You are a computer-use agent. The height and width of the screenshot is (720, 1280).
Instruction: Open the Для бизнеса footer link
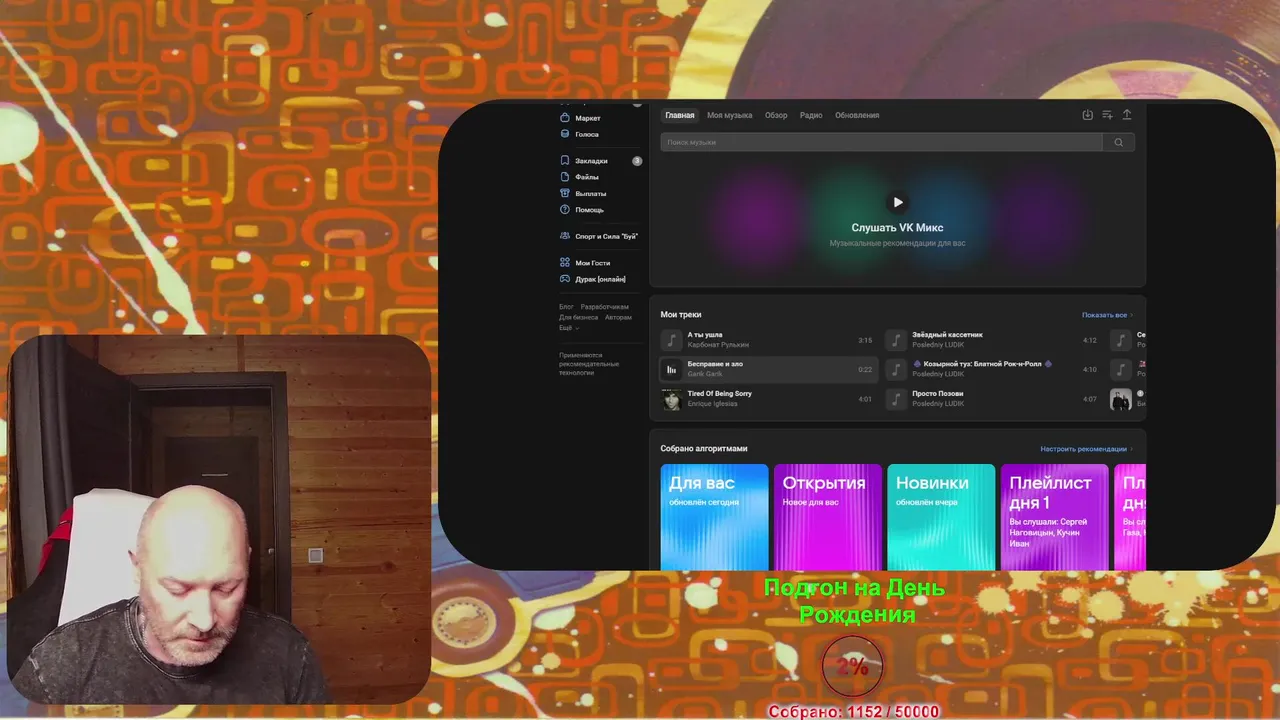(579, 317)
